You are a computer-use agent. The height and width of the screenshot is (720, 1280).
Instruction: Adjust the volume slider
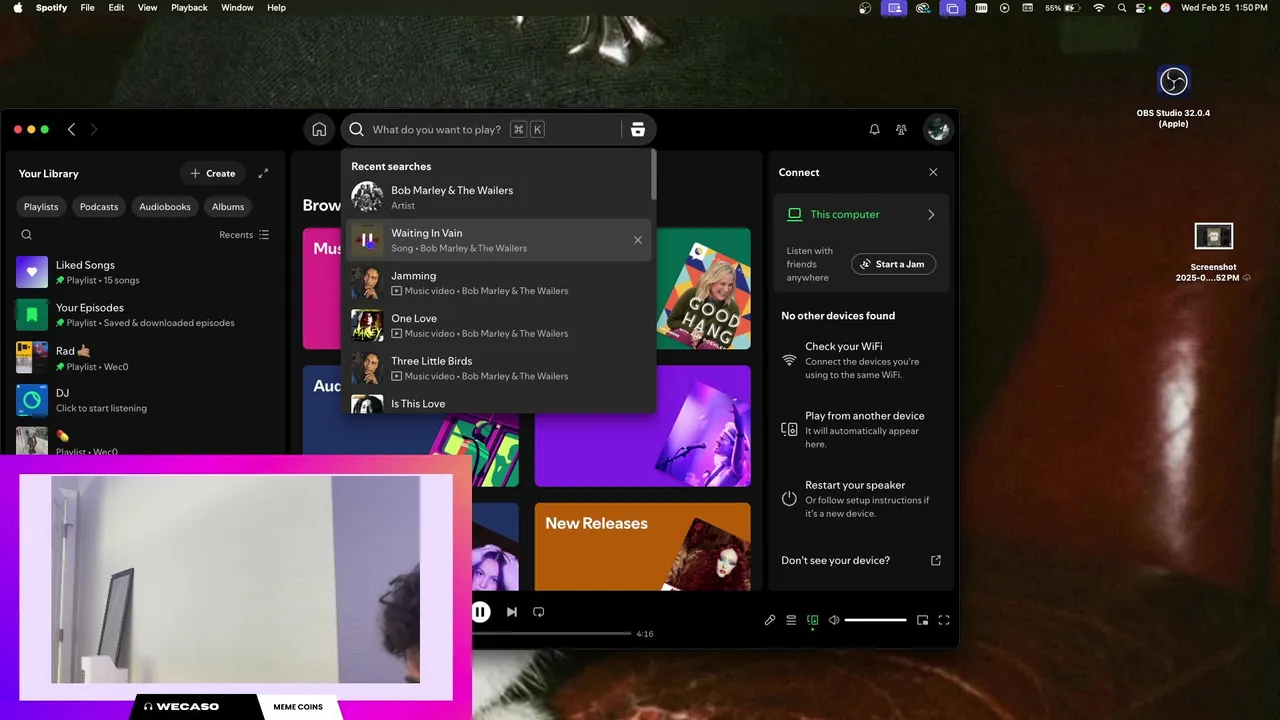[875, 620]
